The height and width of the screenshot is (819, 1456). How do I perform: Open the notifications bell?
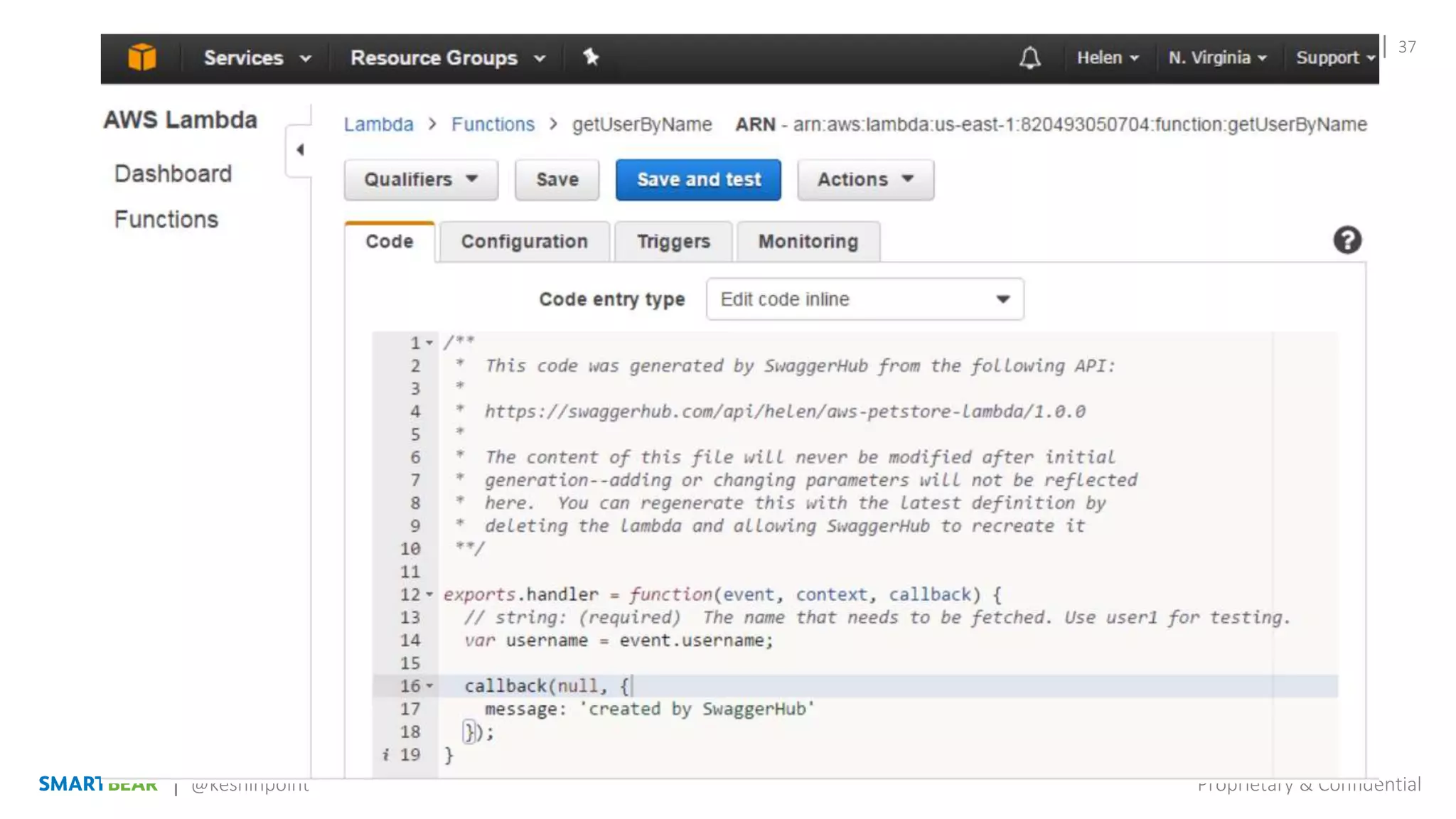1029,58
